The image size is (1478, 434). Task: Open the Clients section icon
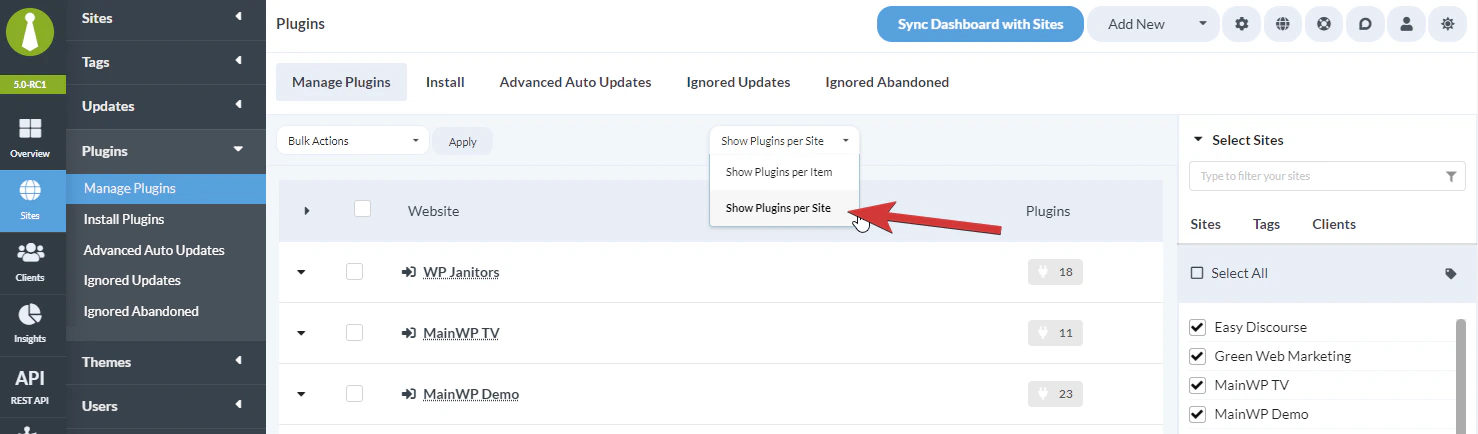click(30, 263)
